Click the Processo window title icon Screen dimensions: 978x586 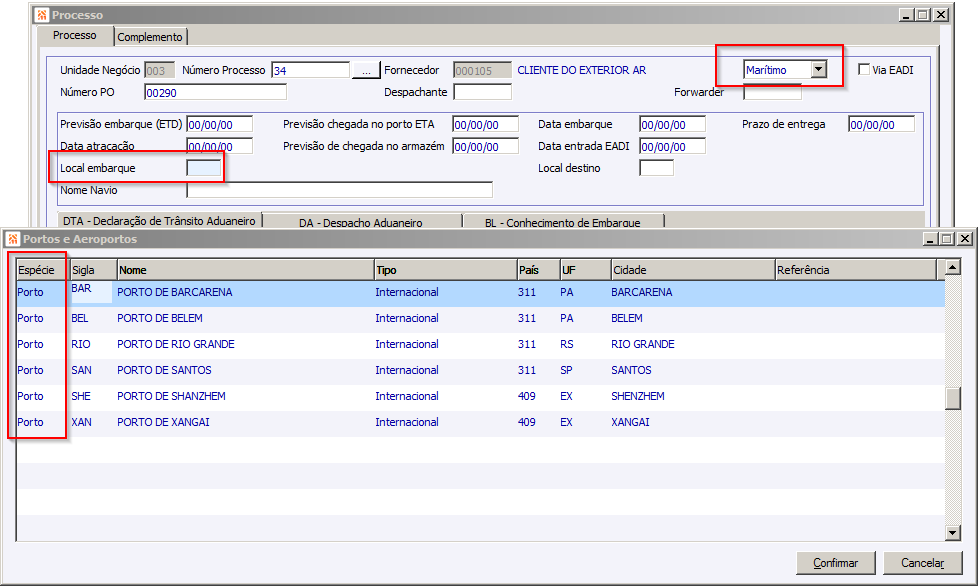tap(42, 14)
